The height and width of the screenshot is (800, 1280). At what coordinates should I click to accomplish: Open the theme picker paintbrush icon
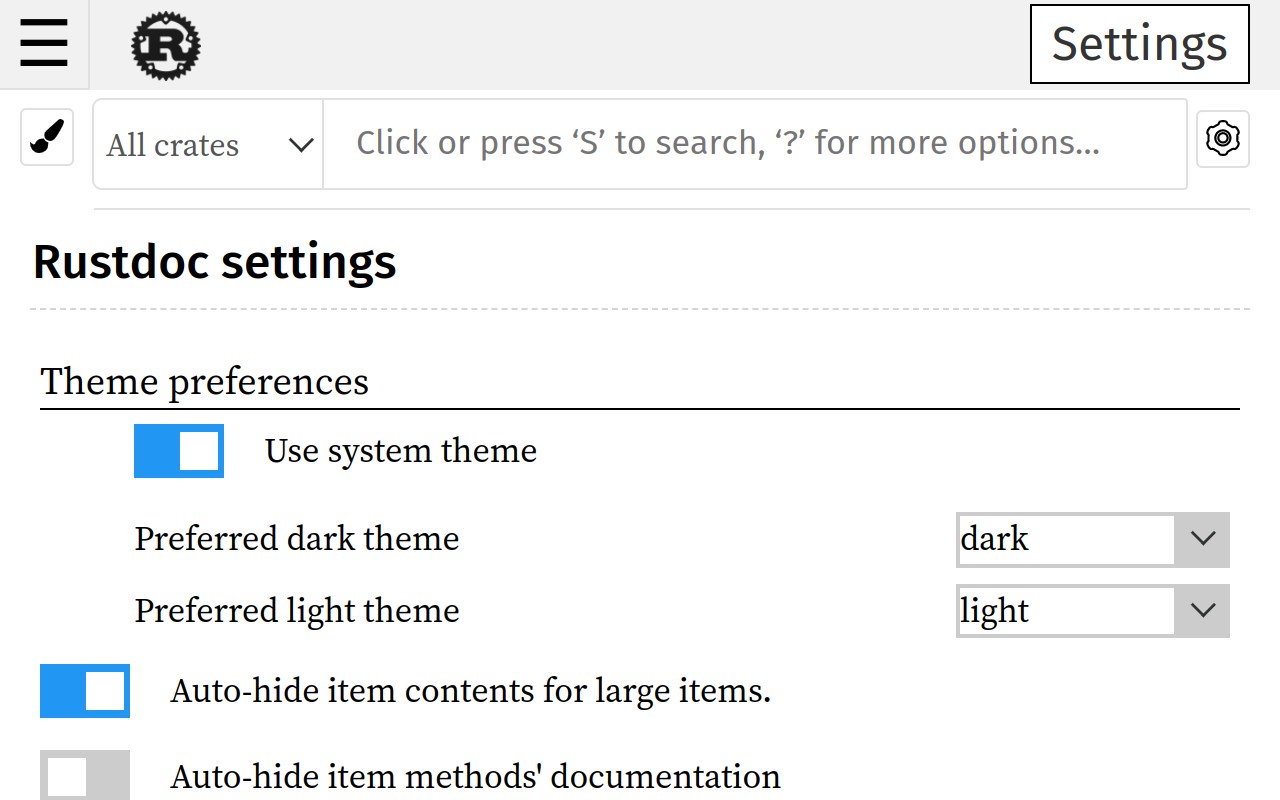[x=47, y=137]
